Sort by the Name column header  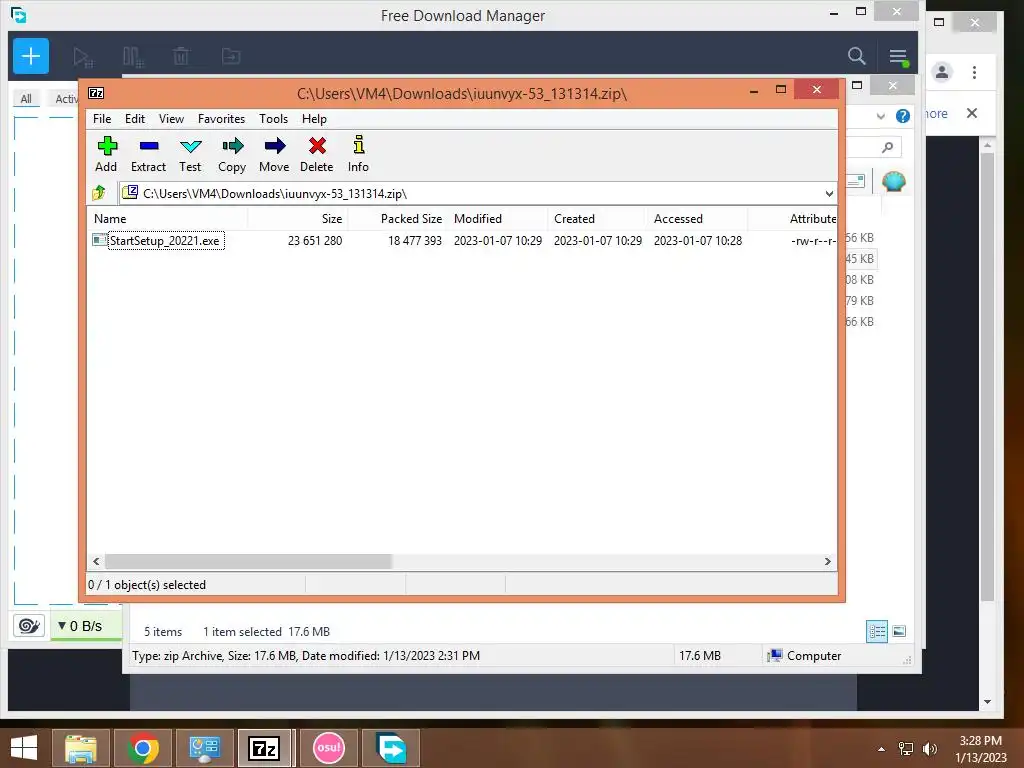[167, 219]
